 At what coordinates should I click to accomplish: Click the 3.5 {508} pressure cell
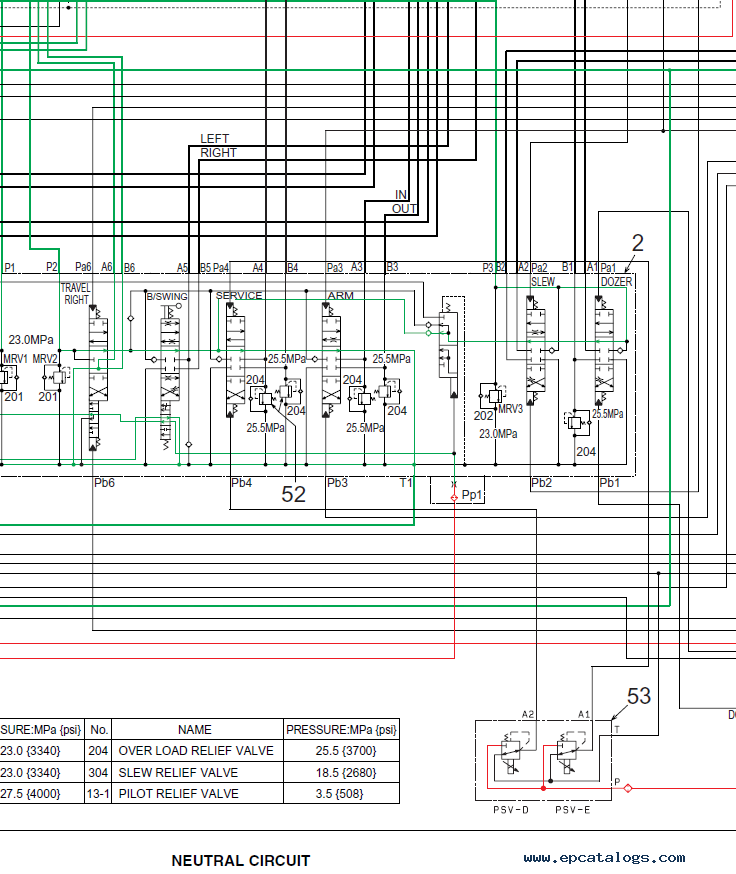coord(340,794)
